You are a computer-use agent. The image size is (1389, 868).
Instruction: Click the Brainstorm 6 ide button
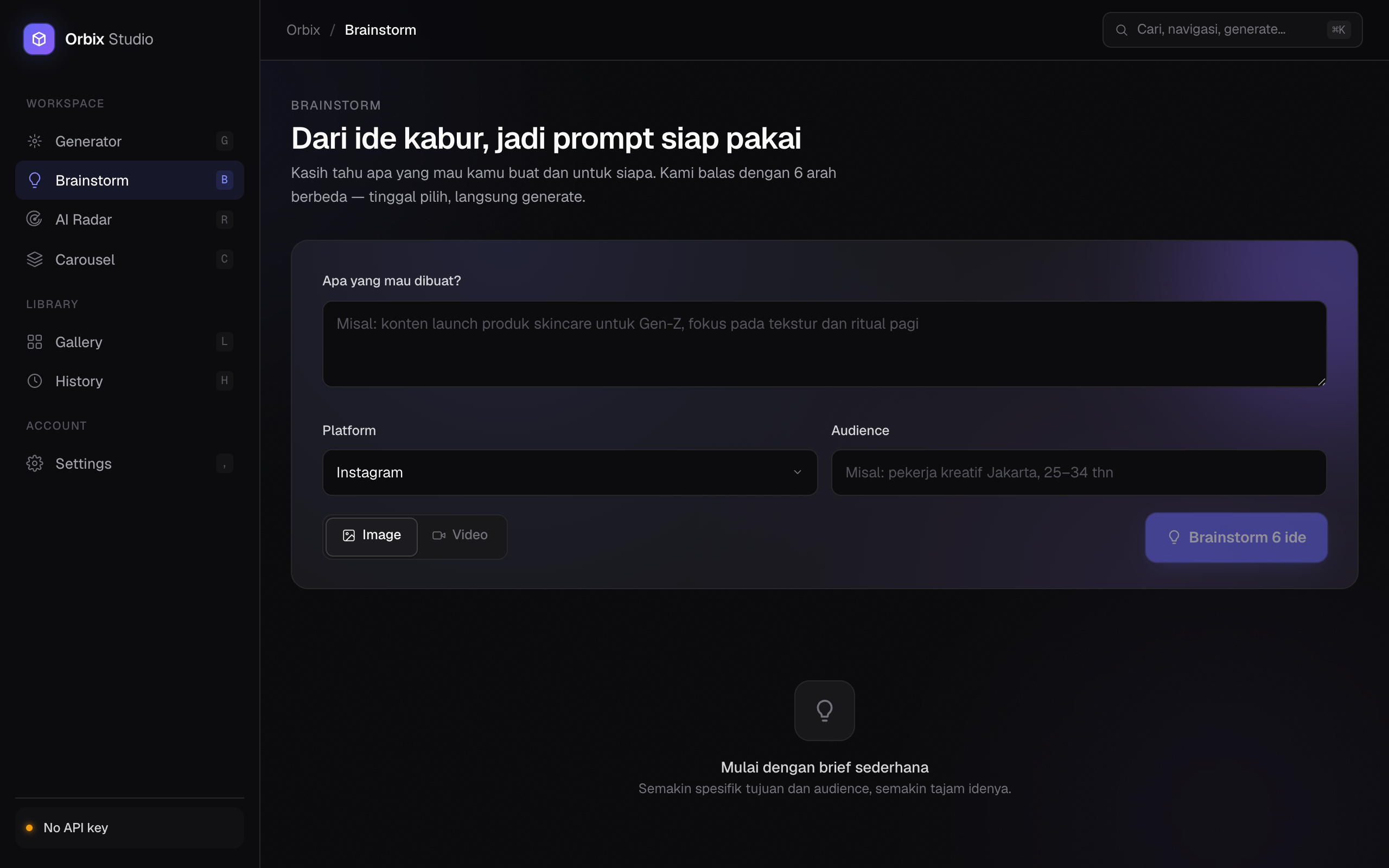[1236, 537]
